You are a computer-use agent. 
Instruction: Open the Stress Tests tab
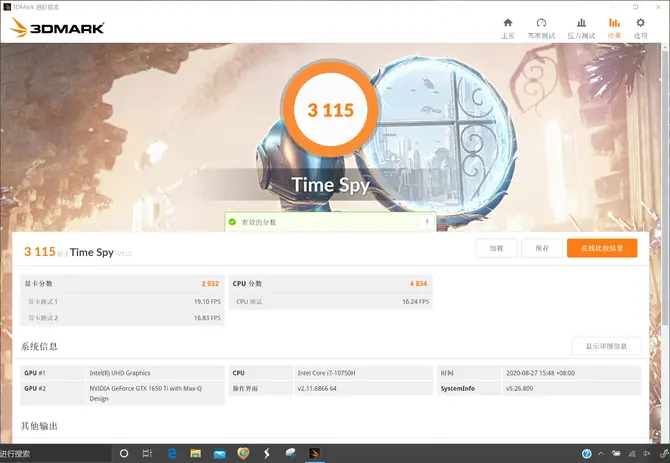tap(581, 28)
